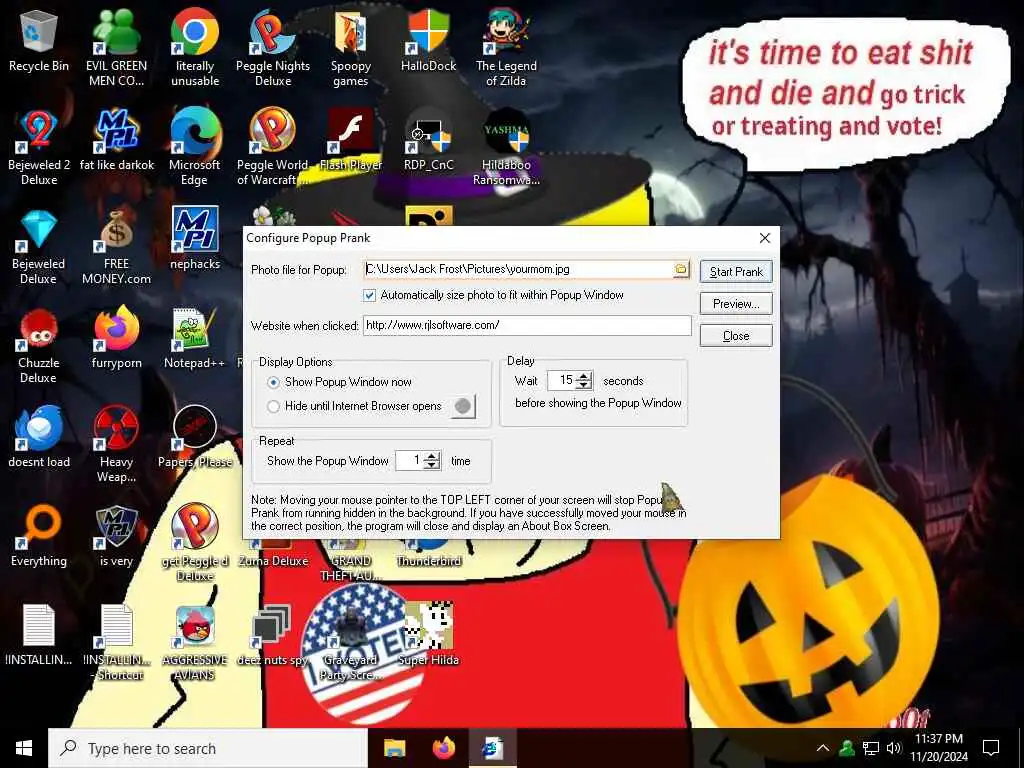Select Show Popup Window now option

coord(274,382)
